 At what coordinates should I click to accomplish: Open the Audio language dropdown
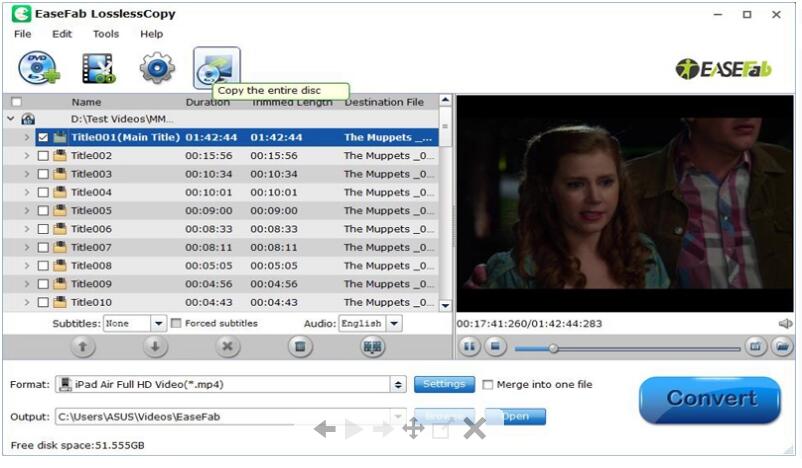coord(394,323)
